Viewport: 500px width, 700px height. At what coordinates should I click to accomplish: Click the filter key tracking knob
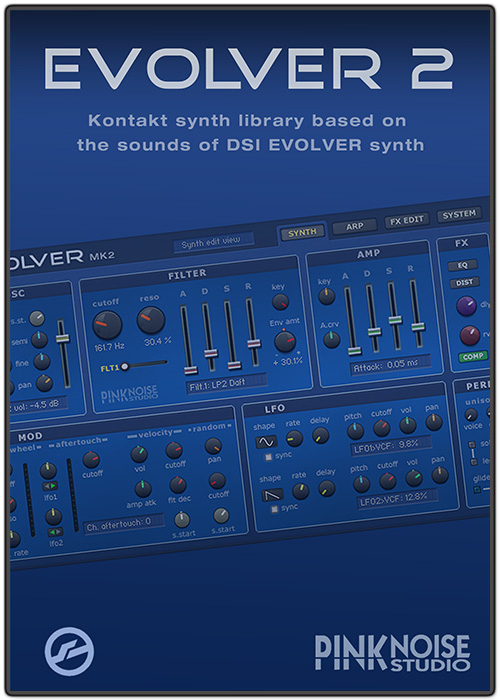[x=280, y=302]
